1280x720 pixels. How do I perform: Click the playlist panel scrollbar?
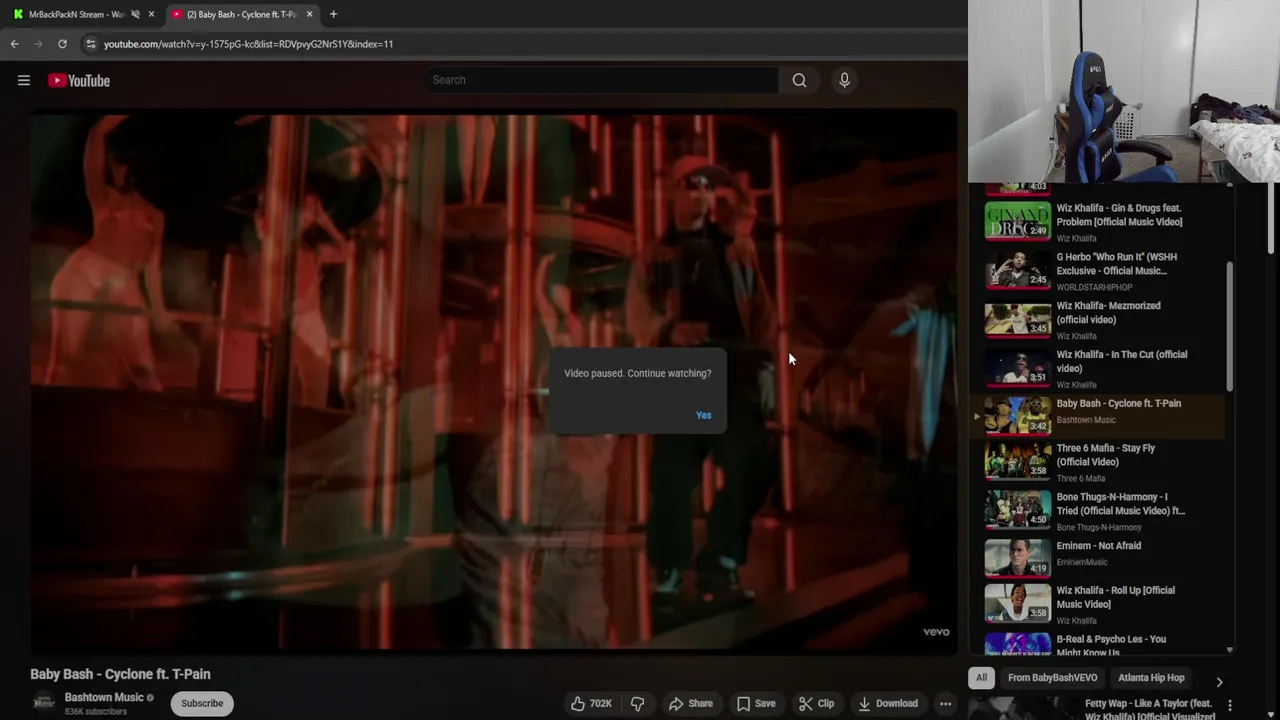coord(1230,326)
